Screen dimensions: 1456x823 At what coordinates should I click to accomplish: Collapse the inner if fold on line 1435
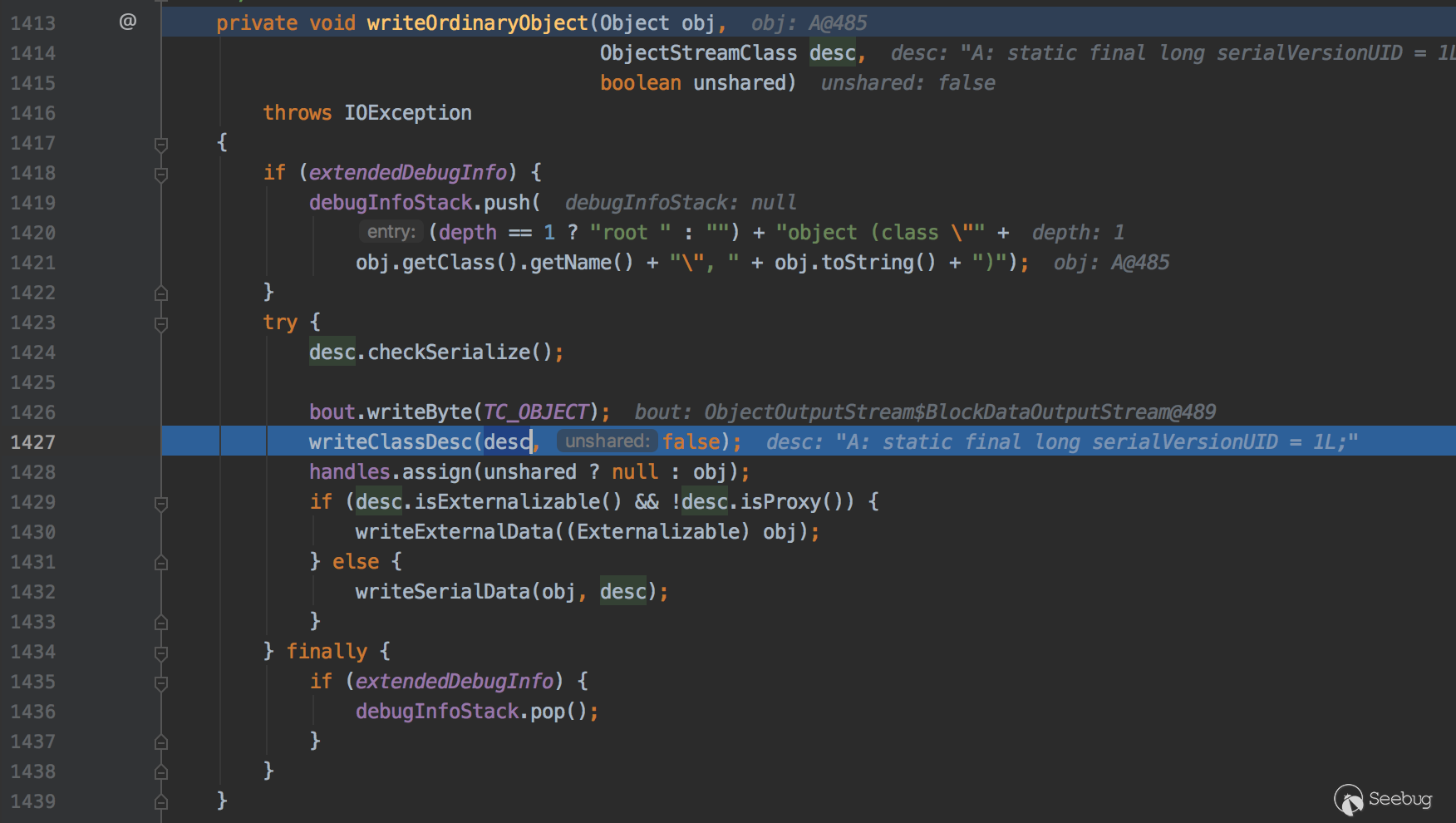coord(161,683)
